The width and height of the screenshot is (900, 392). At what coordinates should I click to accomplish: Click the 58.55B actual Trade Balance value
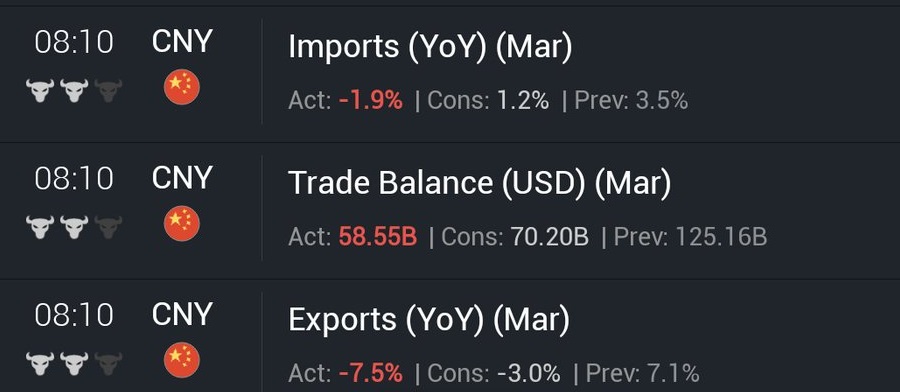[378, 237]
